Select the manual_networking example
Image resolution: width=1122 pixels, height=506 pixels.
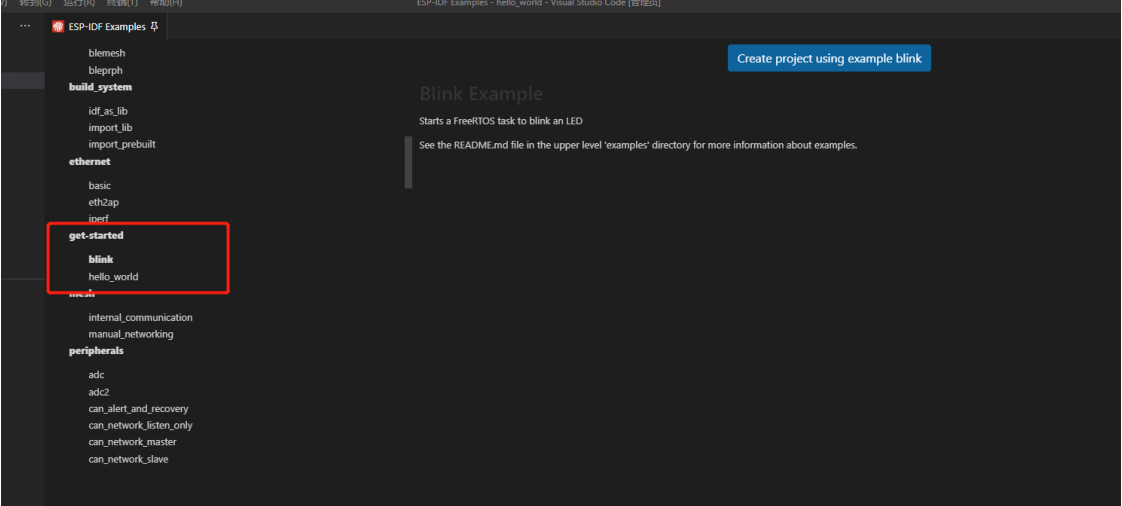pos(131,334)
